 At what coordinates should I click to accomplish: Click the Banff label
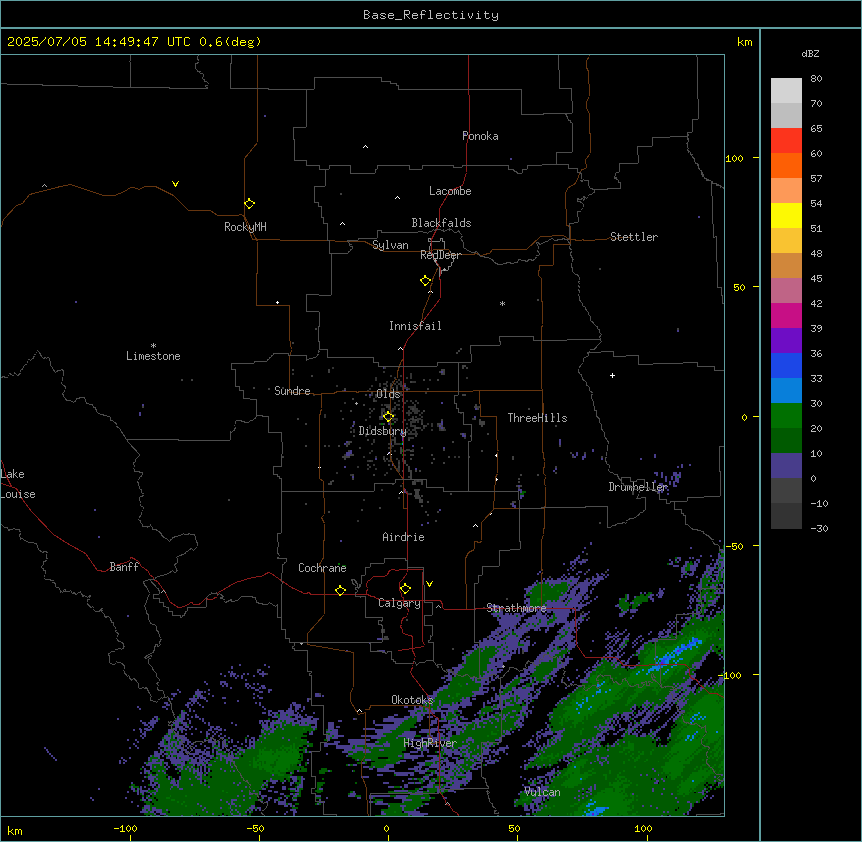pos(124,567)
